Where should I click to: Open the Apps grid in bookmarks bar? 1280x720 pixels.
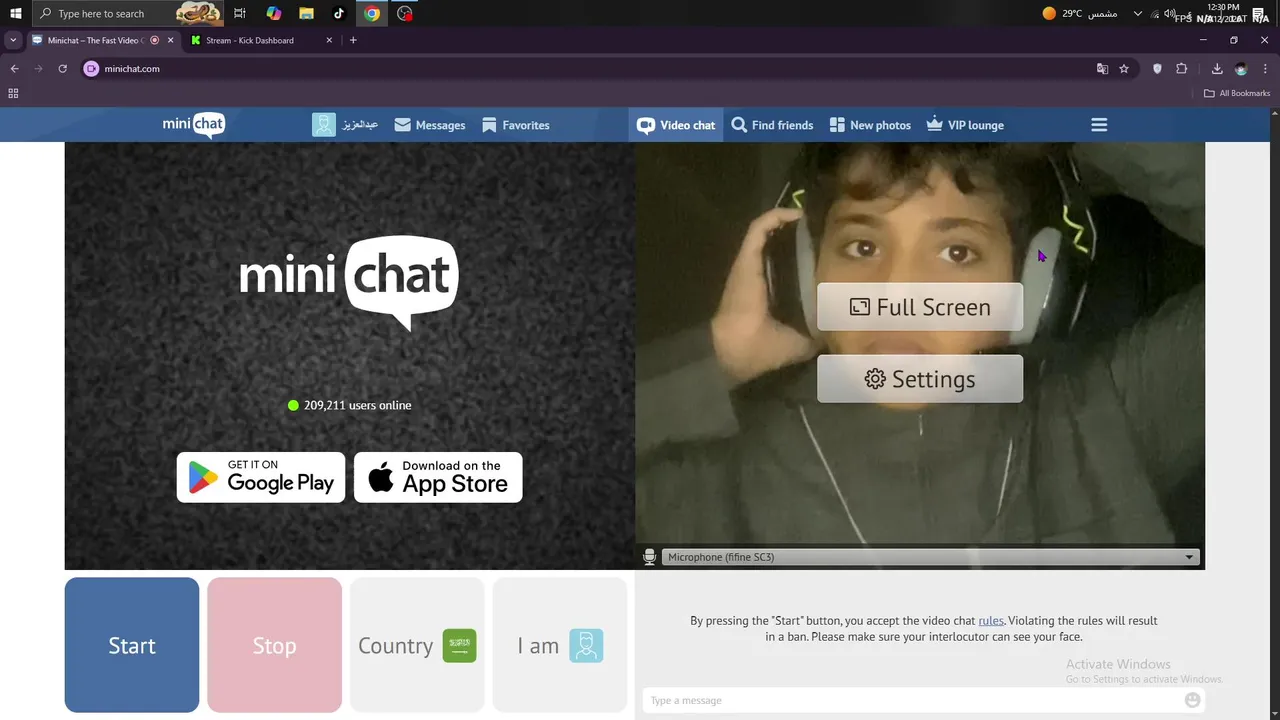click(x=13, y=93)
